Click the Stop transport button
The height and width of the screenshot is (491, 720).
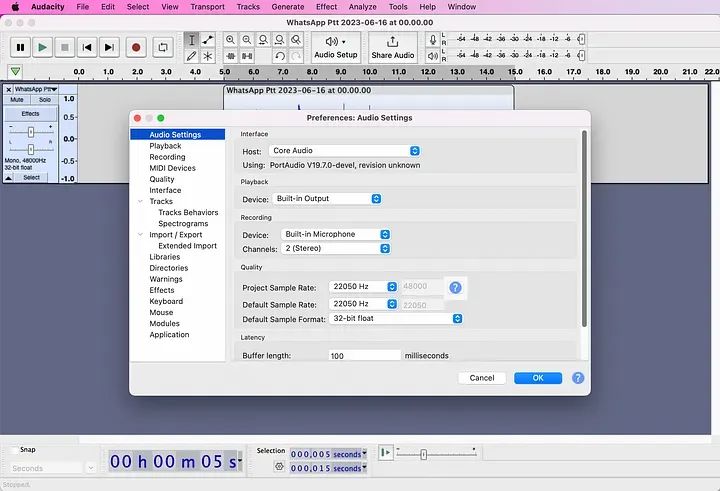pos(65,47)
